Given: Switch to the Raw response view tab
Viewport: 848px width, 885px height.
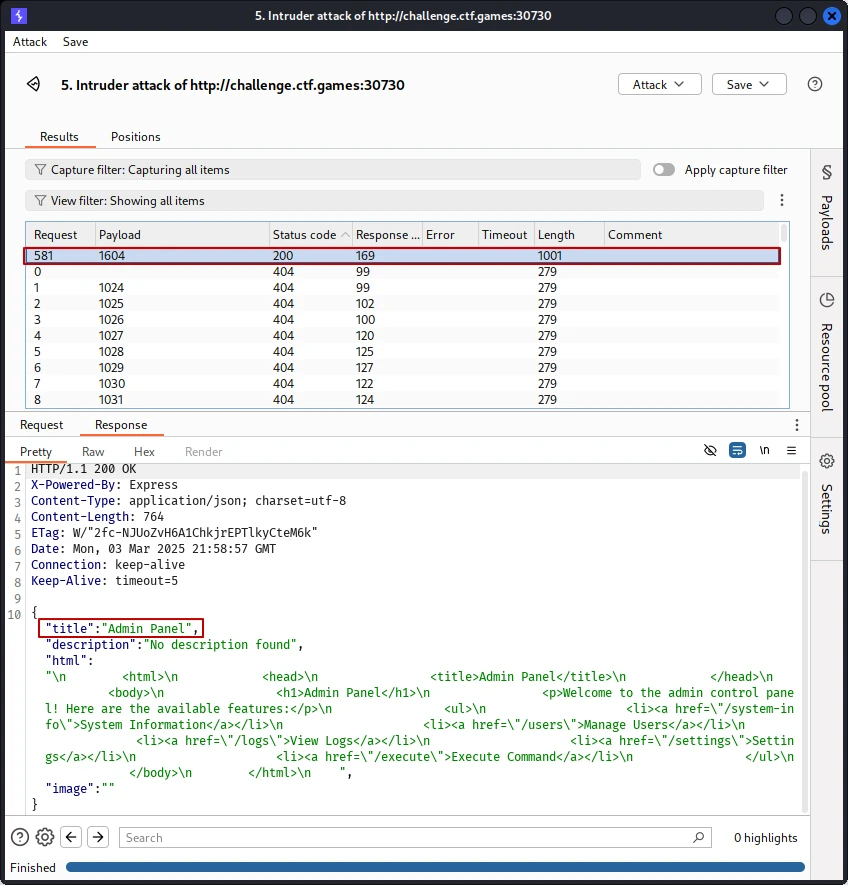Looking at the screenshot, I should (x=93, y=452).
